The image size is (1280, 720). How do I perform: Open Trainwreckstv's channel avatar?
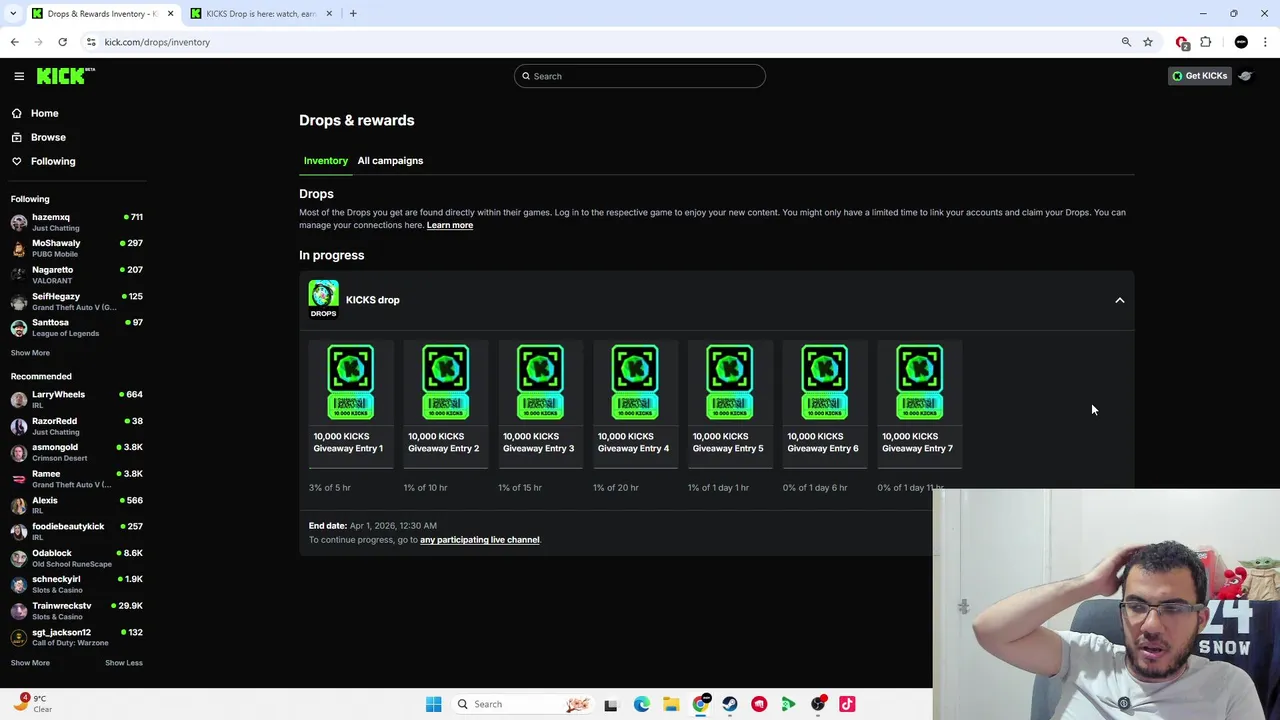click(x=19, y=611)
